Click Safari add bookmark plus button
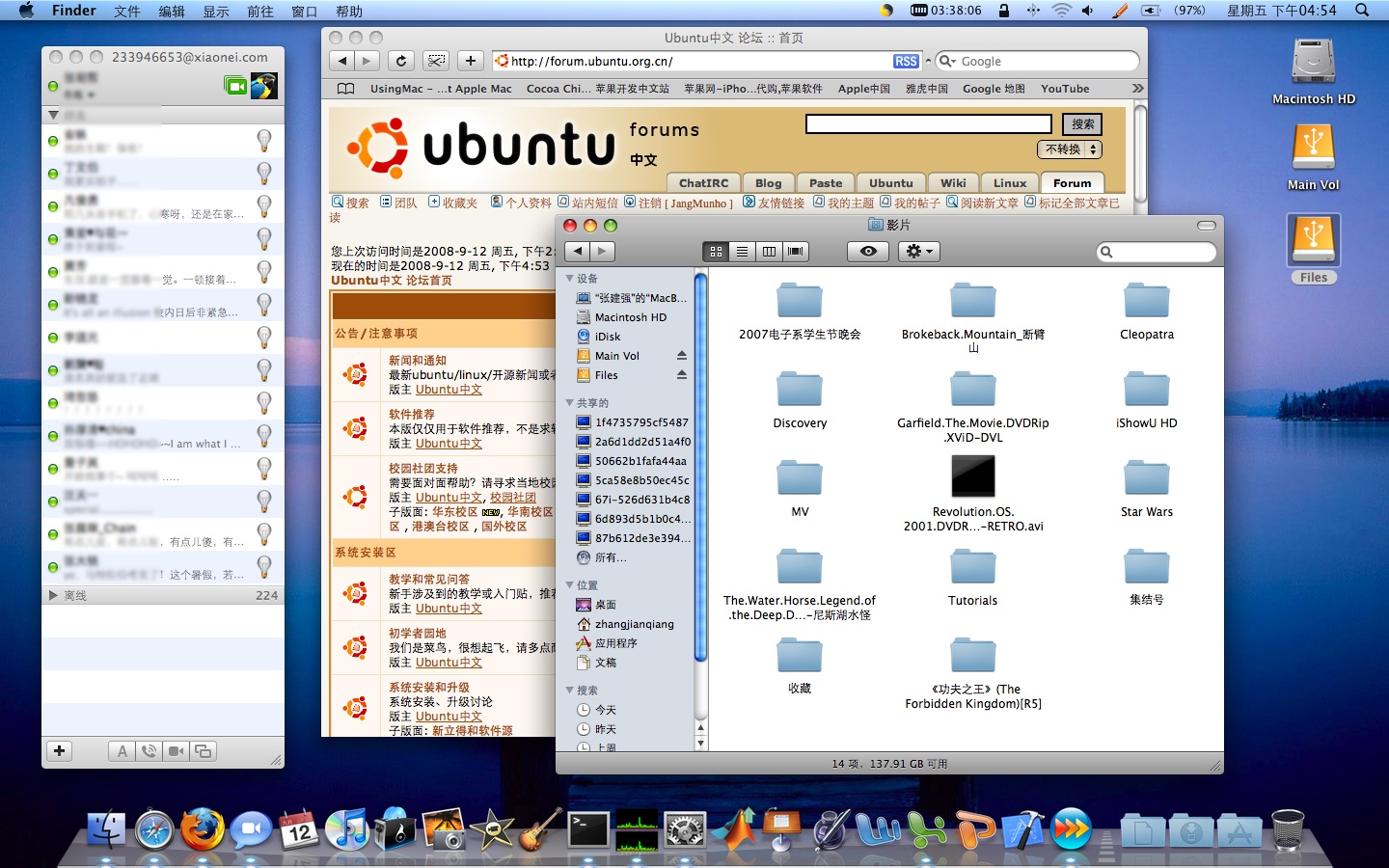 pos(470,61)
